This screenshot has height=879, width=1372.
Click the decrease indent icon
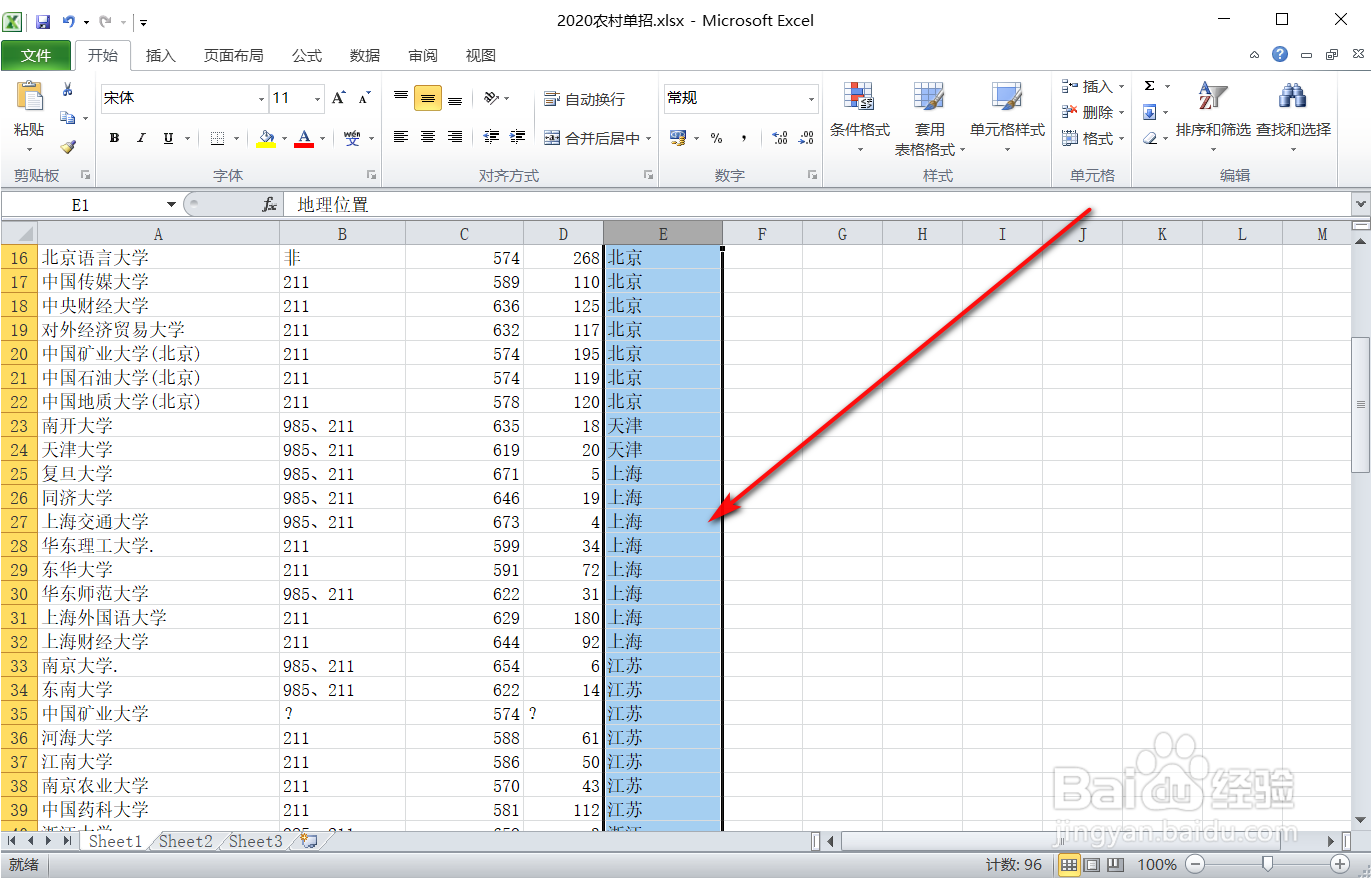tap(491, 137)
